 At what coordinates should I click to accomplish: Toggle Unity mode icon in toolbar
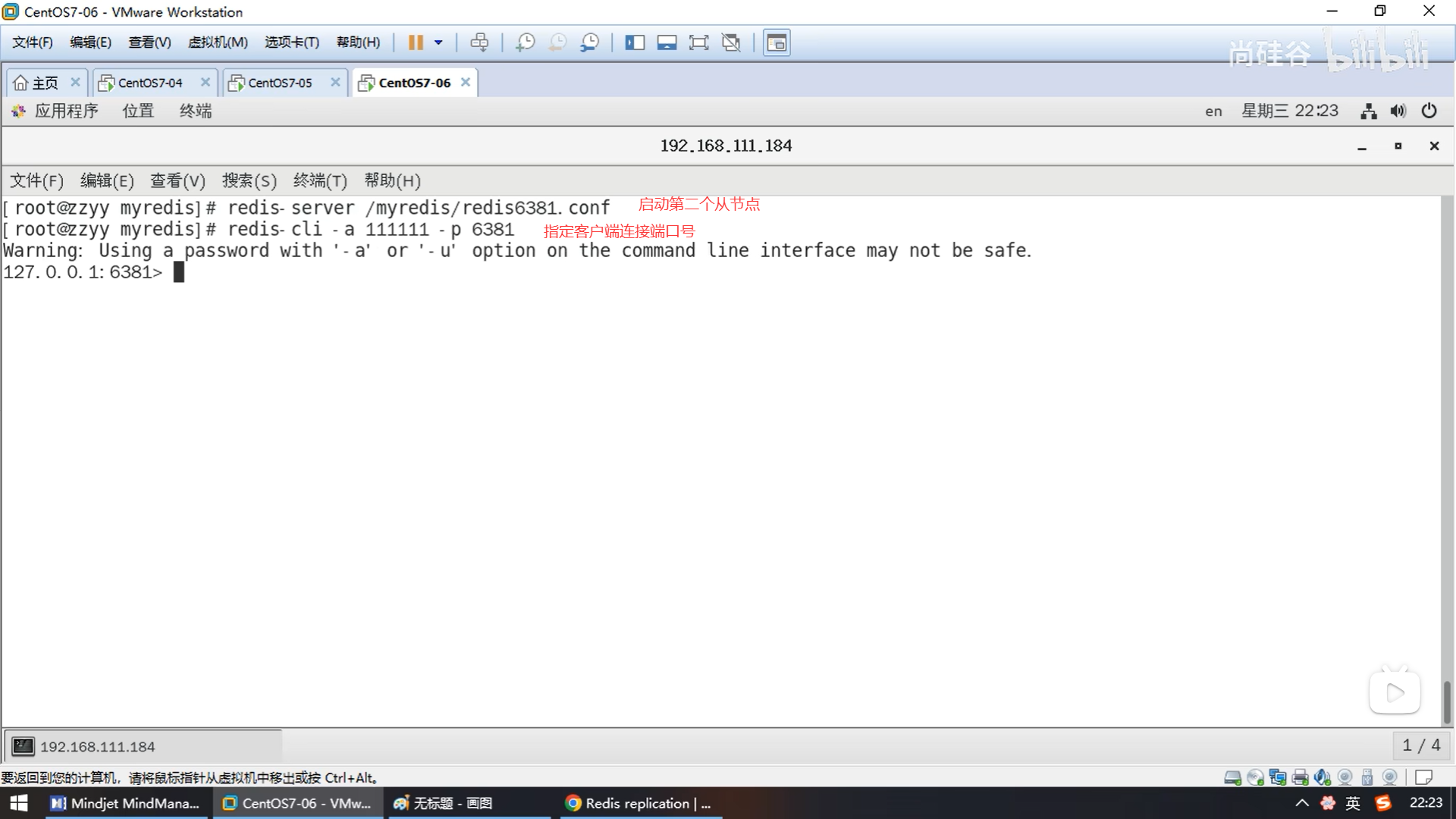click(x=731, y=42)
